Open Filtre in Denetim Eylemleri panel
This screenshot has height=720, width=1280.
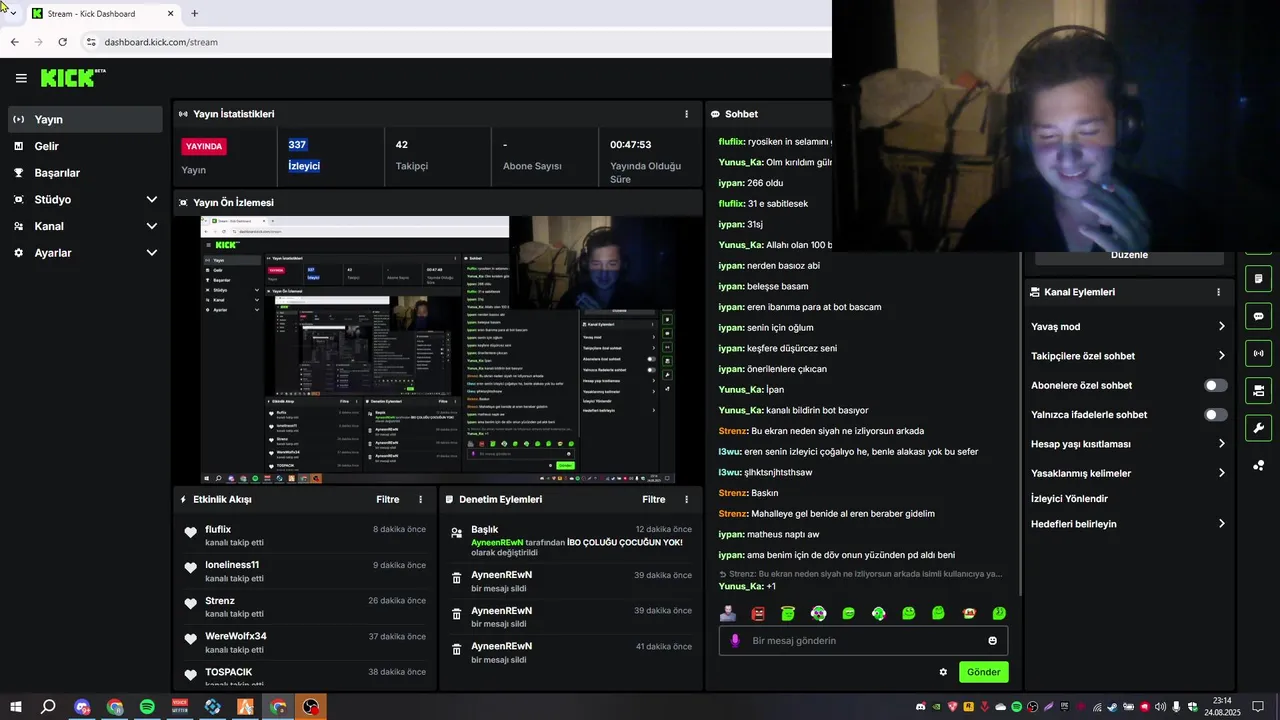click(654, 499)
